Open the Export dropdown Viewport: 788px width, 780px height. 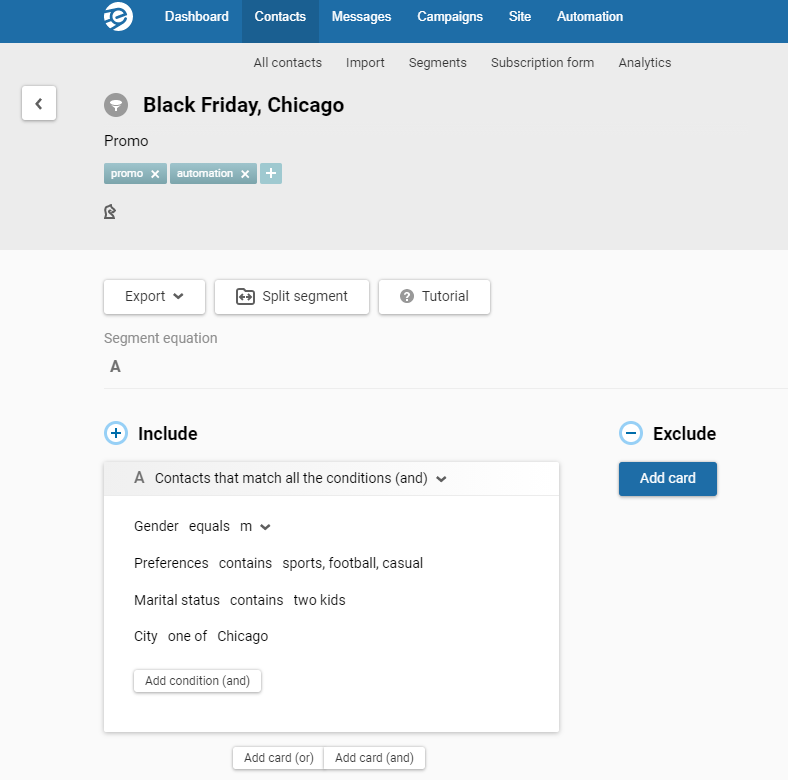pyautogui.click(x=154, y=297)
